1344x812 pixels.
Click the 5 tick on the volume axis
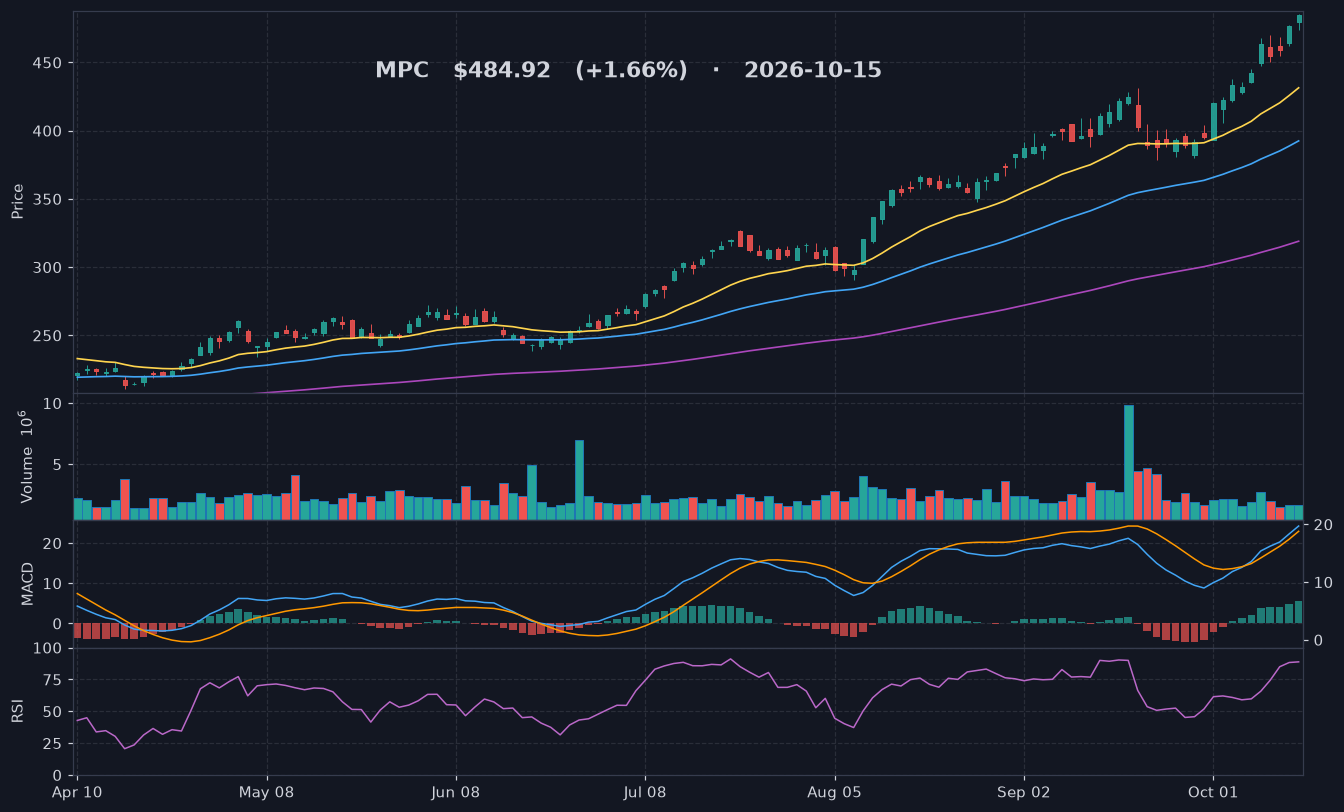pyautogui.click(x=59, y=465)
